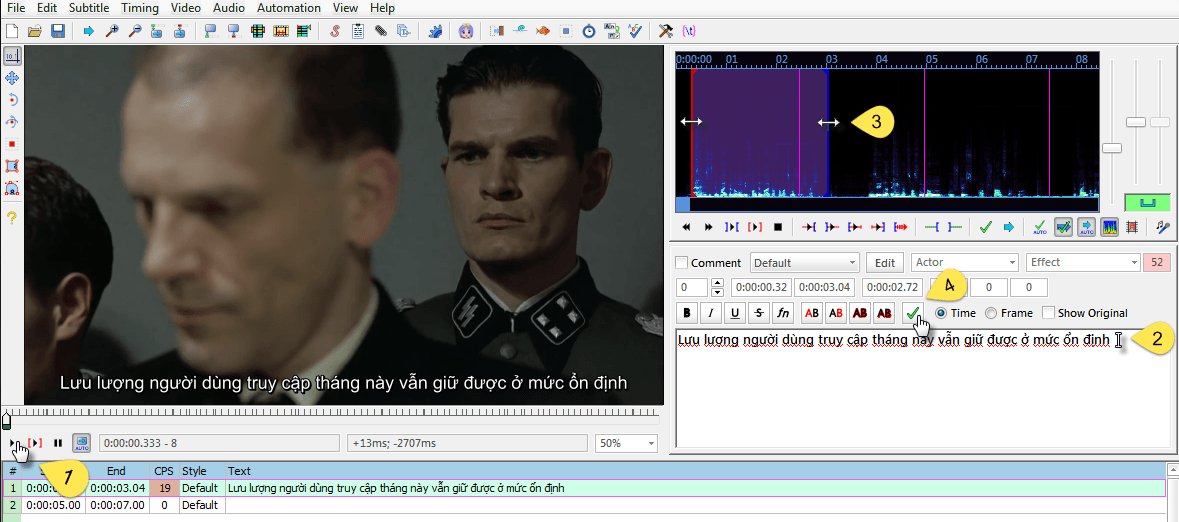The width and height of the screenshot is (1179, 522).
Task: Cycle tag hiding mode icon
Action: click(x=689, y=32)
